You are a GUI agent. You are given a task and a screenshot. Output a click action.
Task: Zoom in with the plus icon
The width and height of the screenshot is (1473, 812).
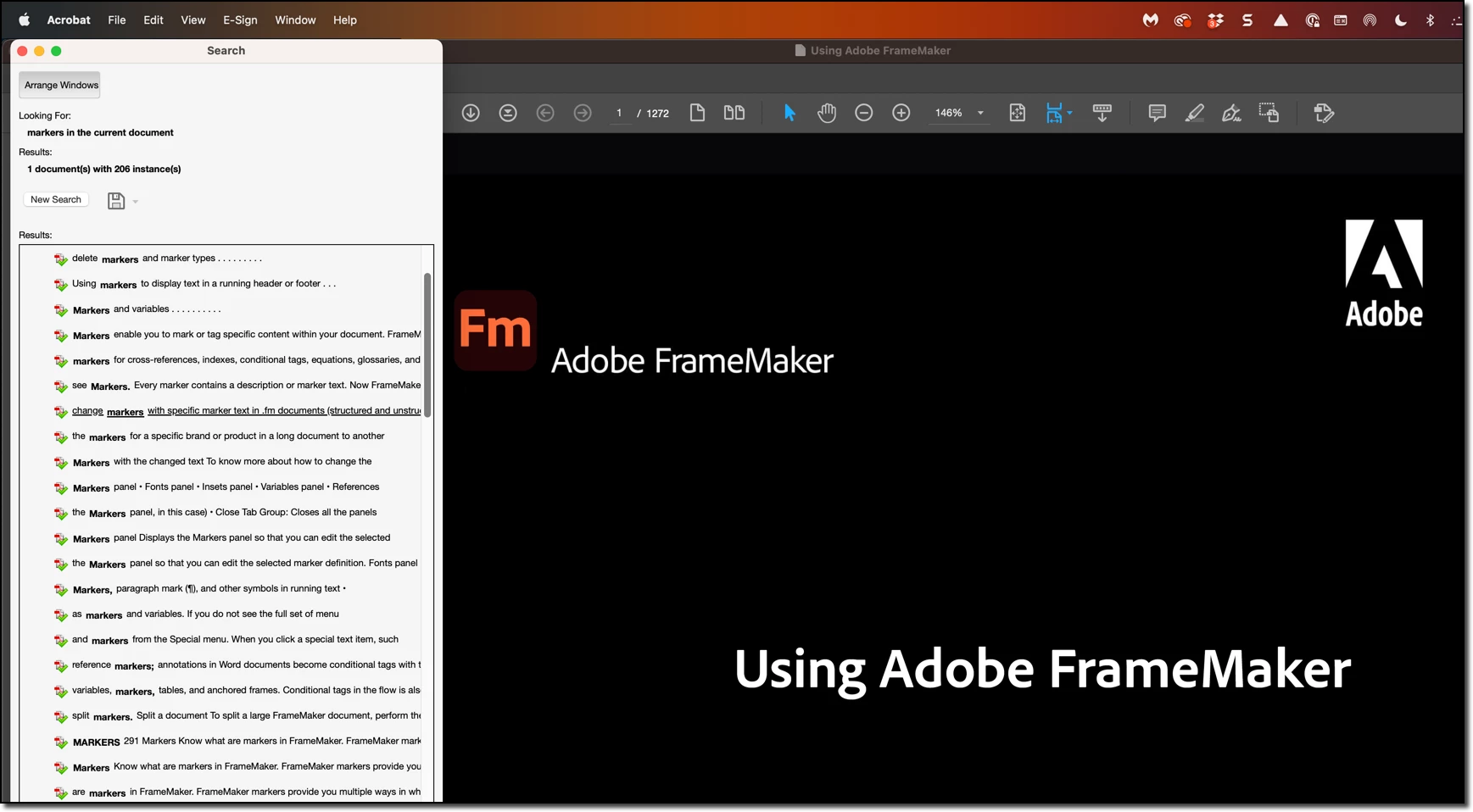[x=901, y=113]
